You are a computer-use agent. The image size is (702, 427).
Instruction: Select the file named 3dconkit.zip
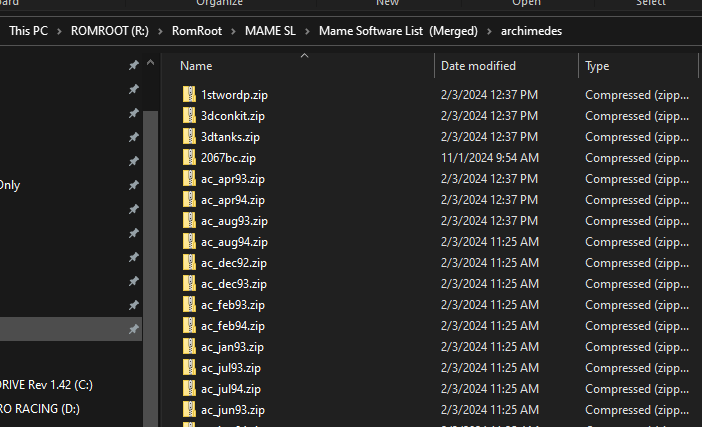(233, 116)
